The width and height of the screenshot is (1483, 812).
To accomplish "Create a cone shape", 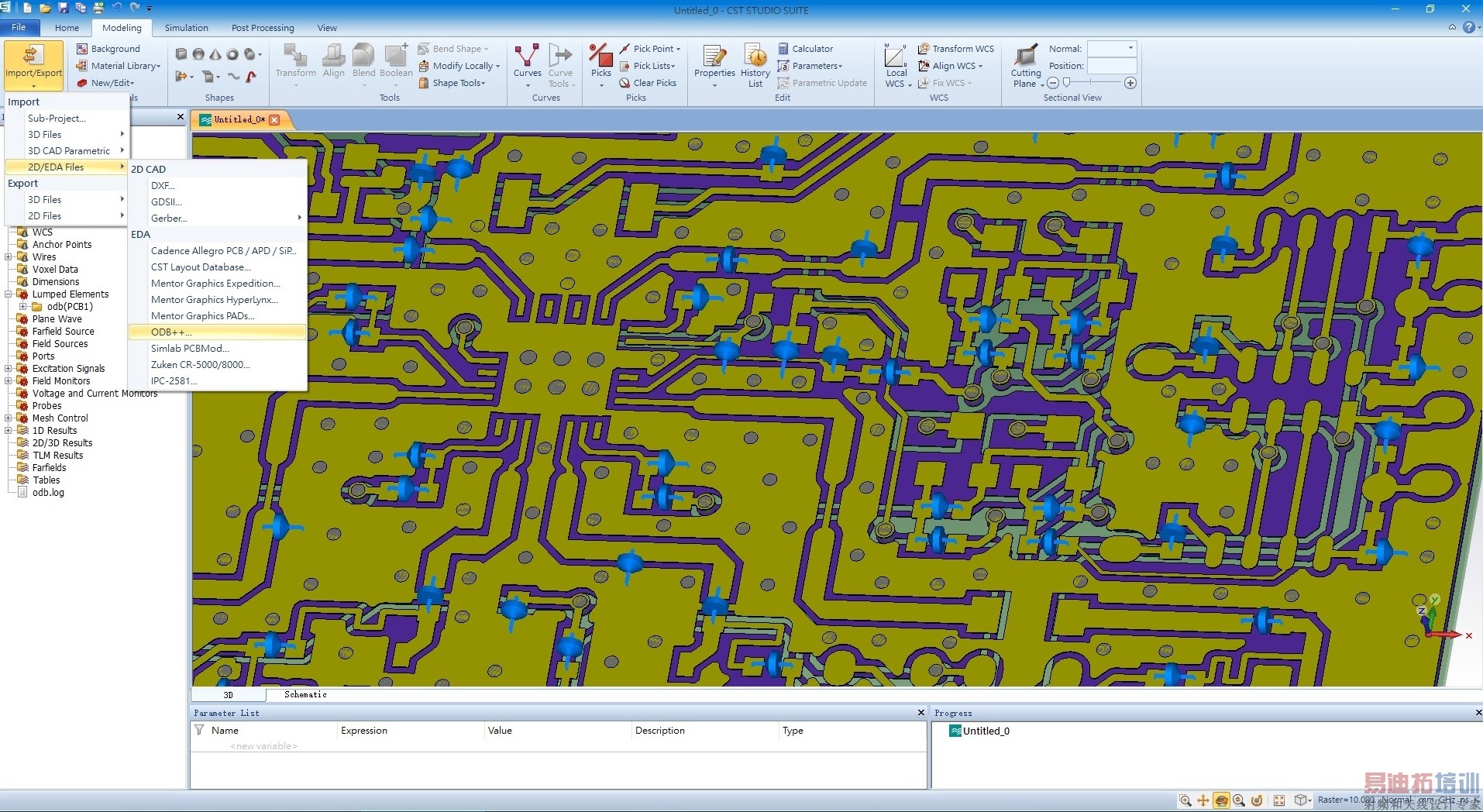I will coord(215,54).
